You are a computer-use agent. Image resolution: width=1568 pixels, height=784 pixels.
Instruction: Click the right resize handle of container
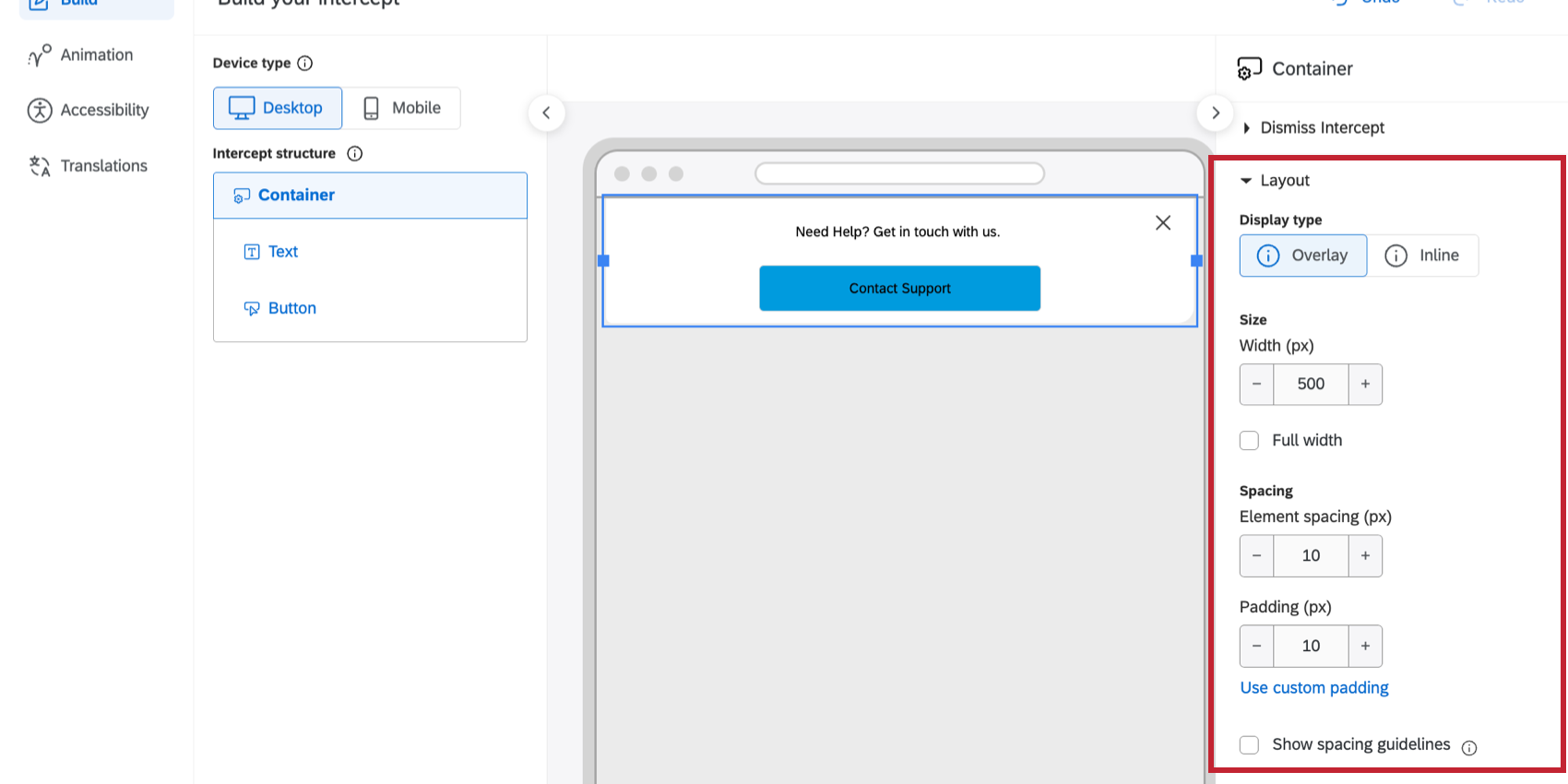[1196, 261]
